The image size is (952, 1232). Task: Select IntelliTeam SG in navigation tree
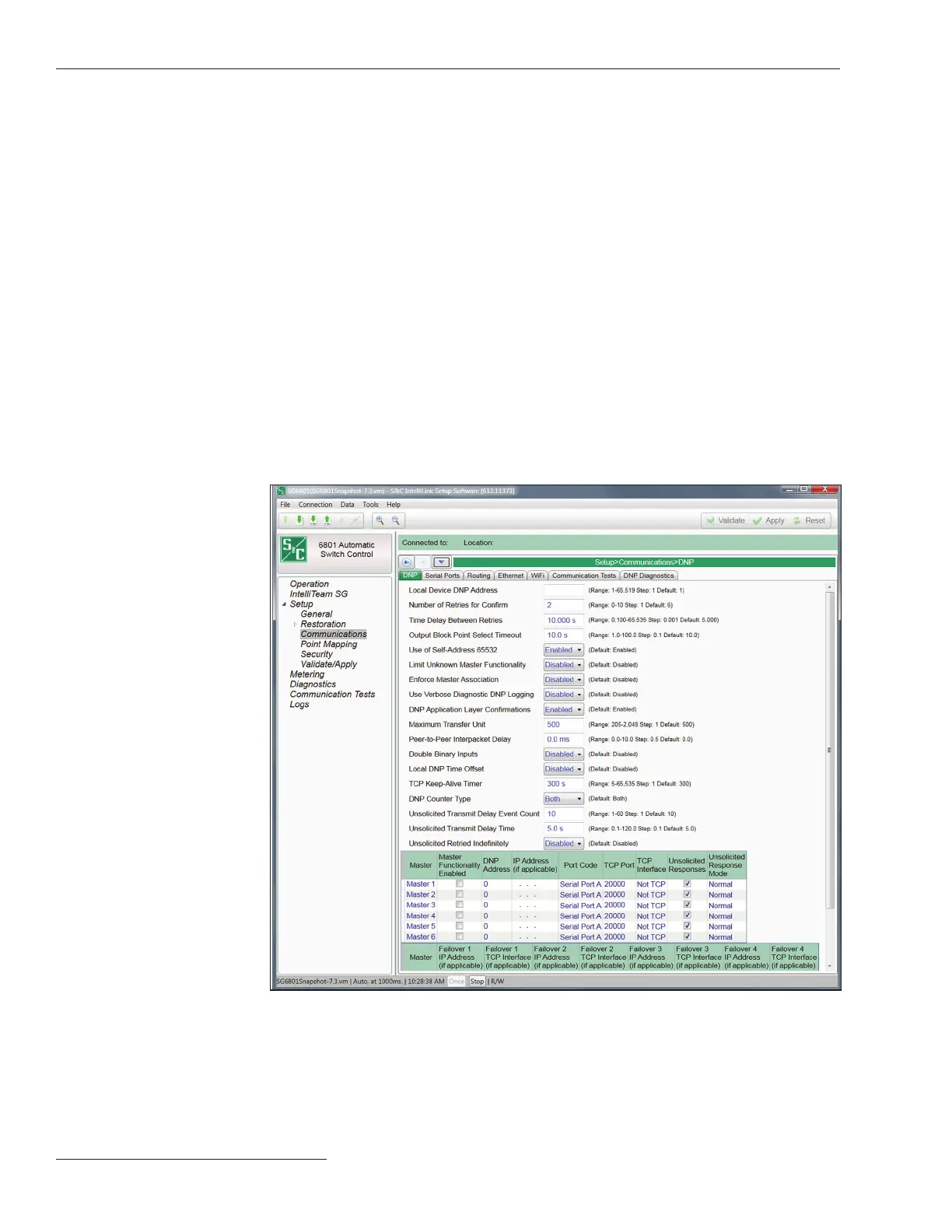(x=319, y=594)
